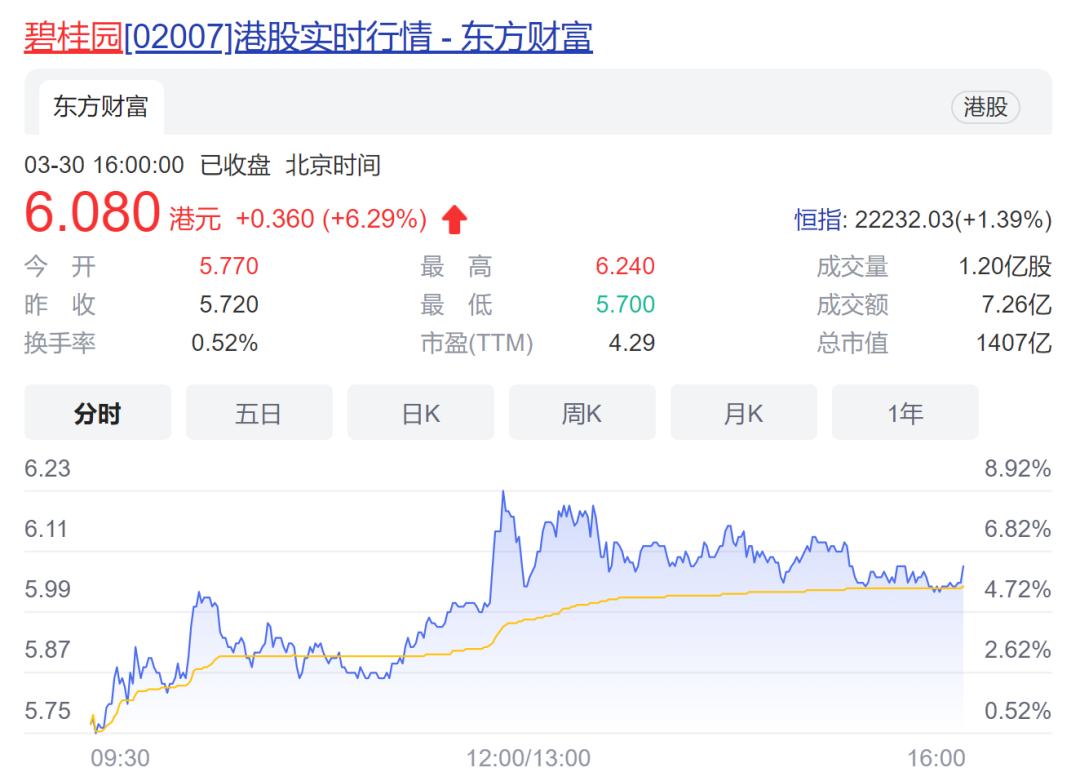Select the 月K monthly candlestick view
The width and height of the screenshot is (1080, 781).
pos(743,413)
